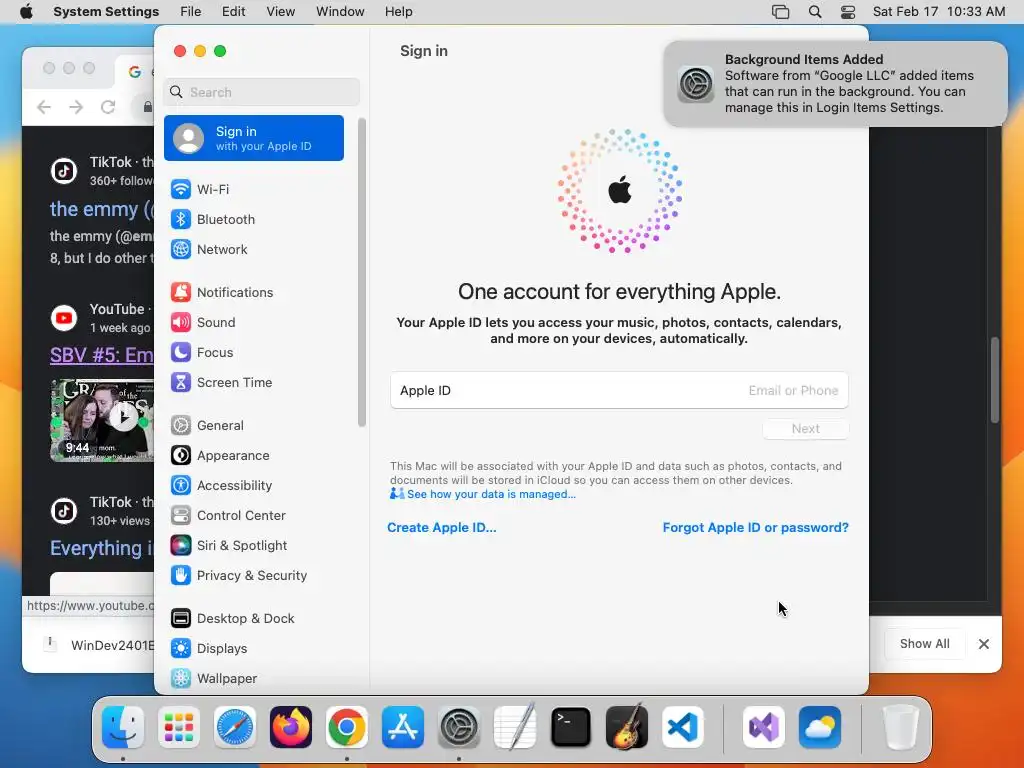This screenshot has width=1024, height=768.
Task: Click Create Apple ID link
Action: pos(441,528)
